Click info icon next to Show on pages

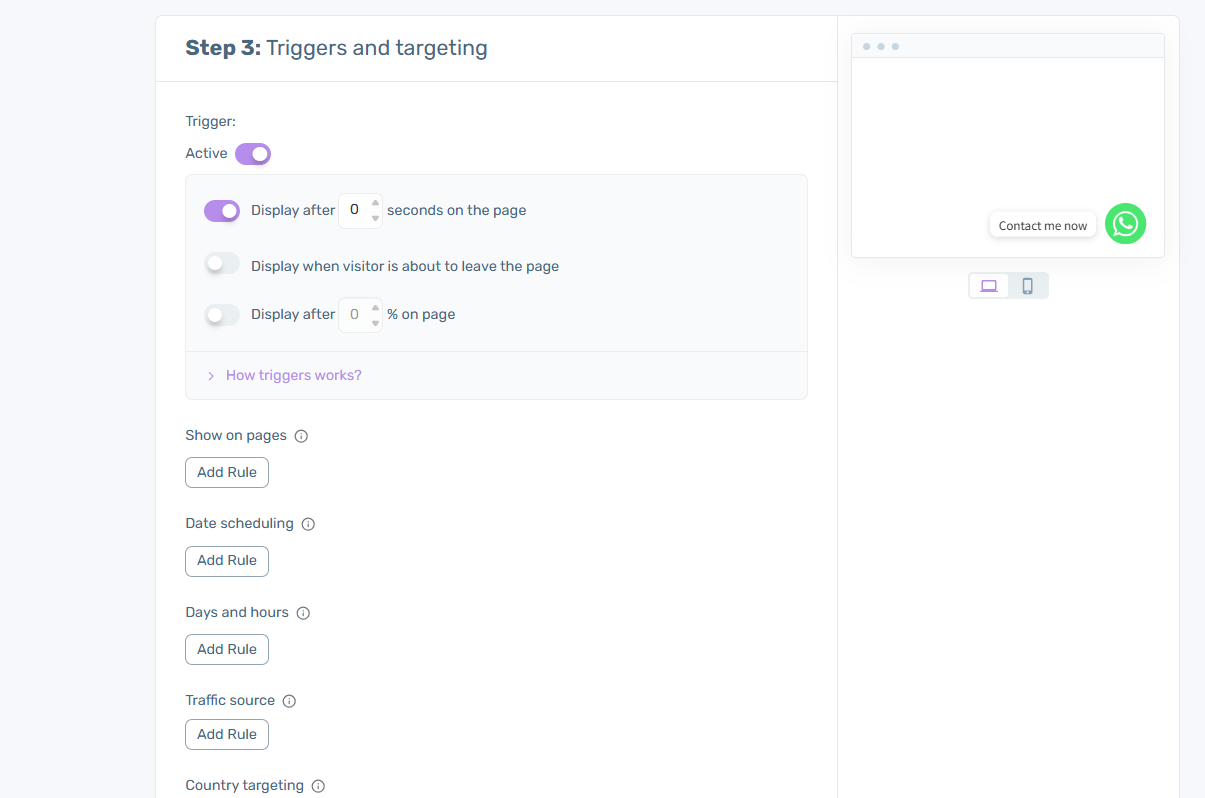point(301,436)
